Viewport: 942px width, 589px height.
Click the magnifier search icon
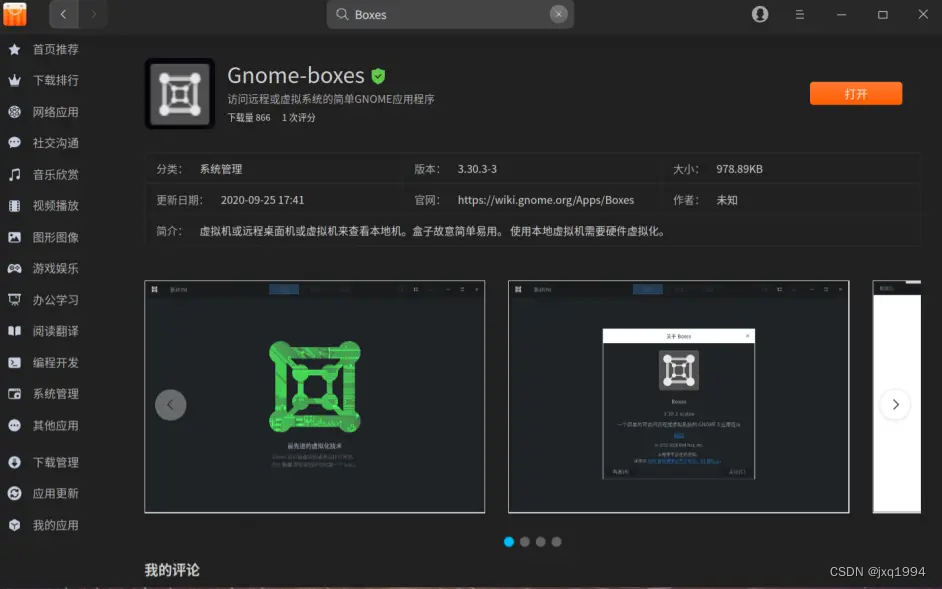(342, 14)
